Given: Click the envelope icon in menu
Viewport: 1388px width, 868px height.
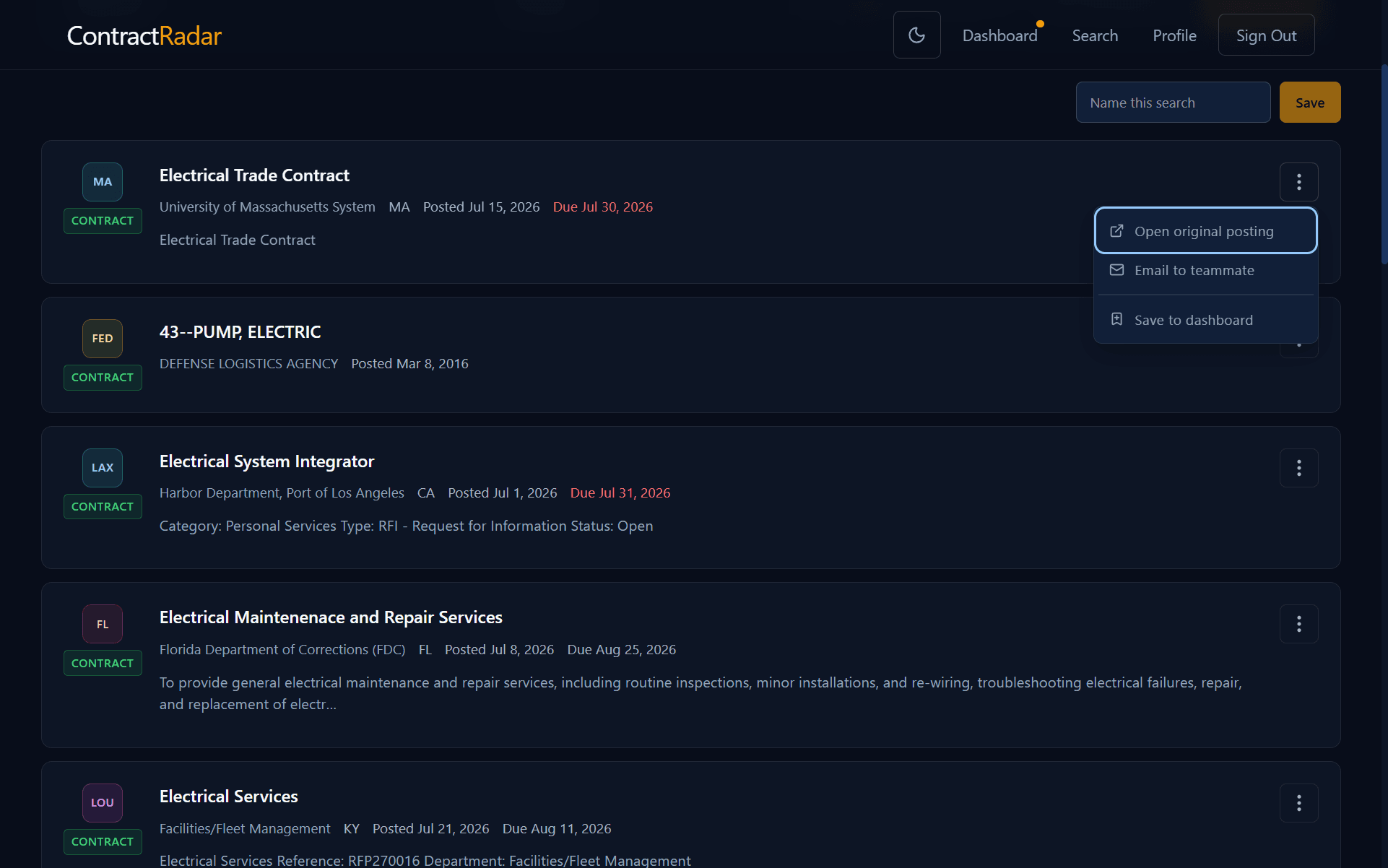Looking at the screenshot, I should [x=1116, y=270].
